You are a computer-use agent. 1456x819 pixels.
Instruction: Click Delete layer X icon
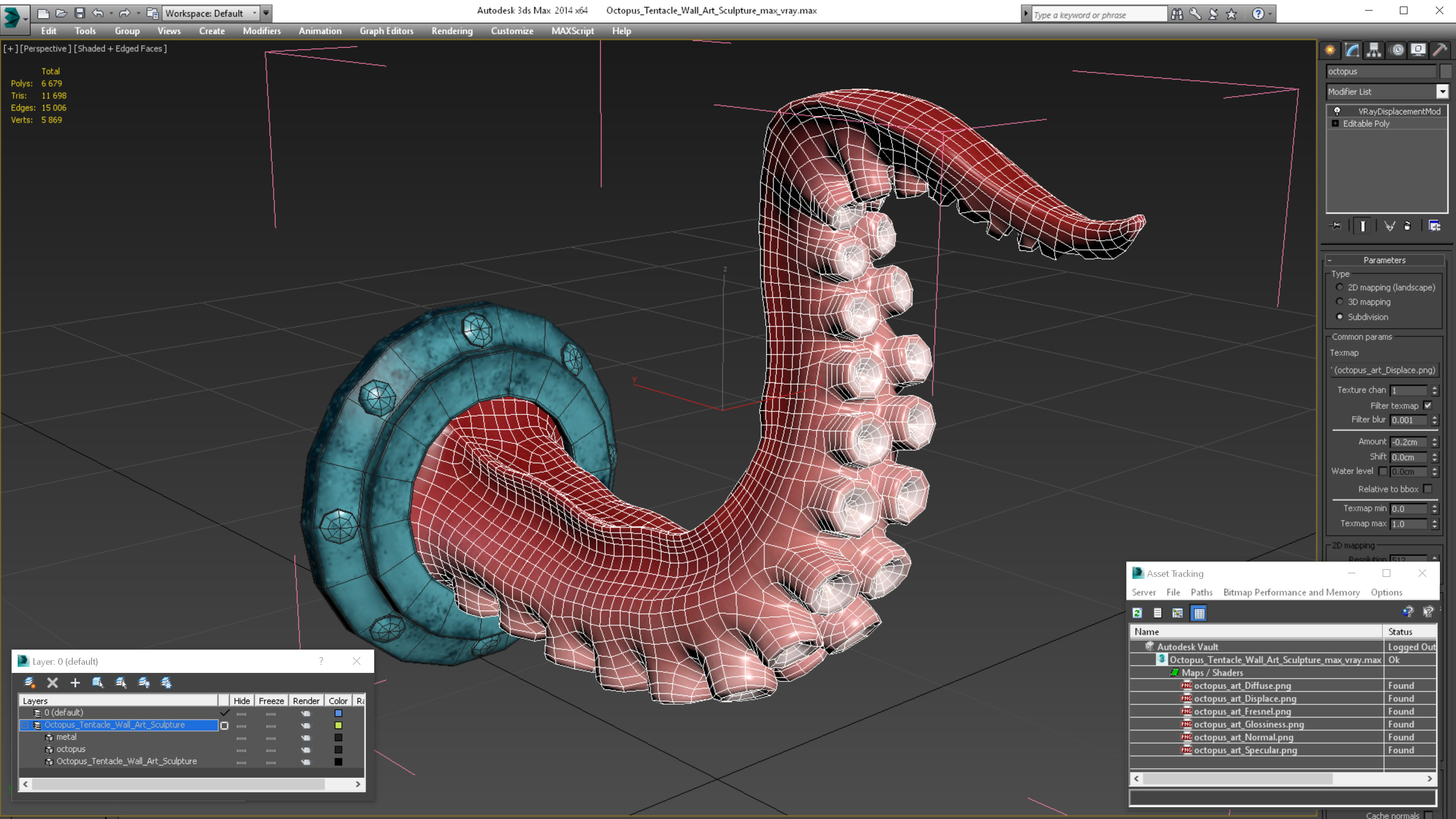click(x=53, y=683)
